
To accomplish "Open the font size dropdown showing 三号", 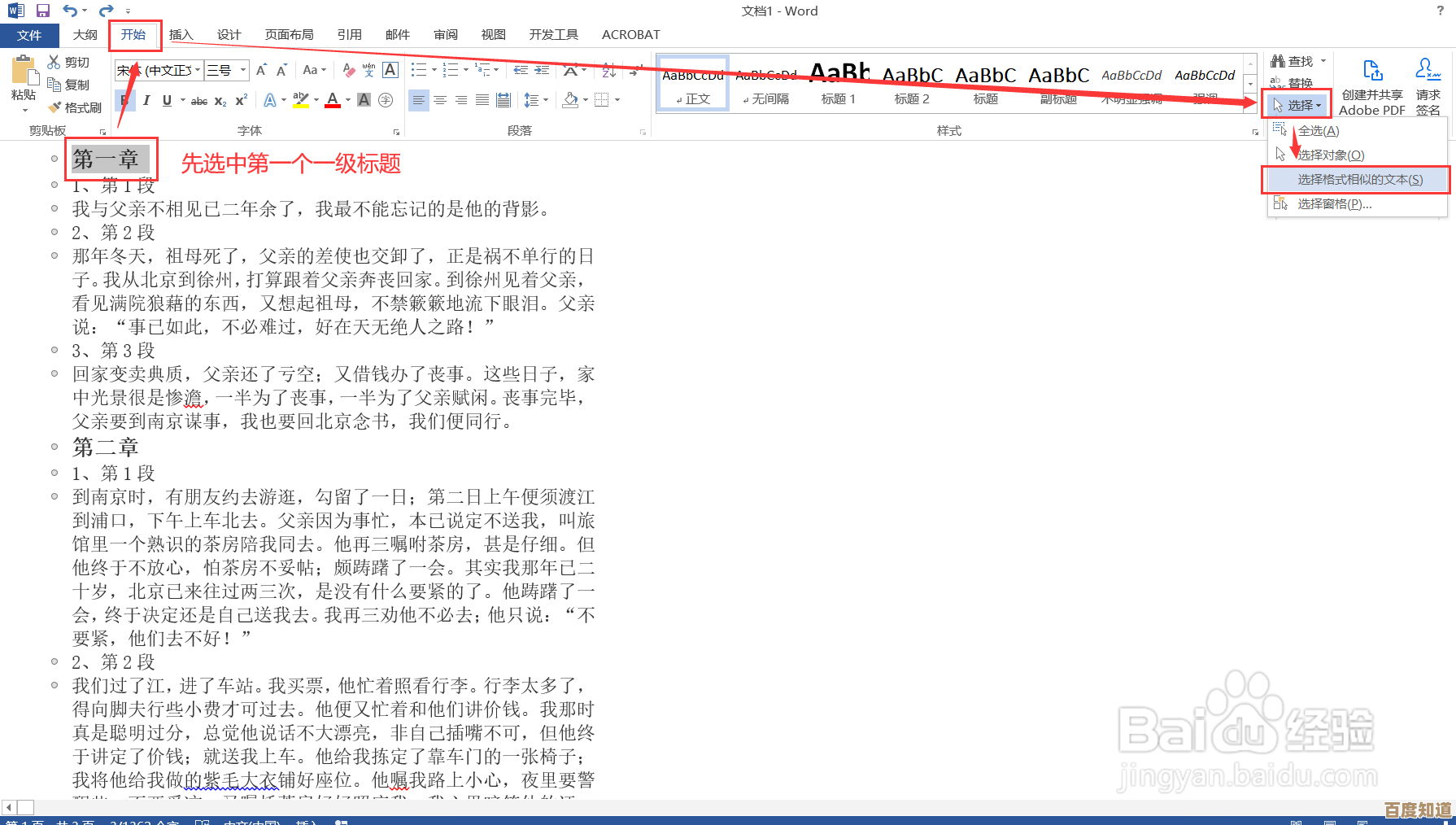I will [x=242, y=71].
